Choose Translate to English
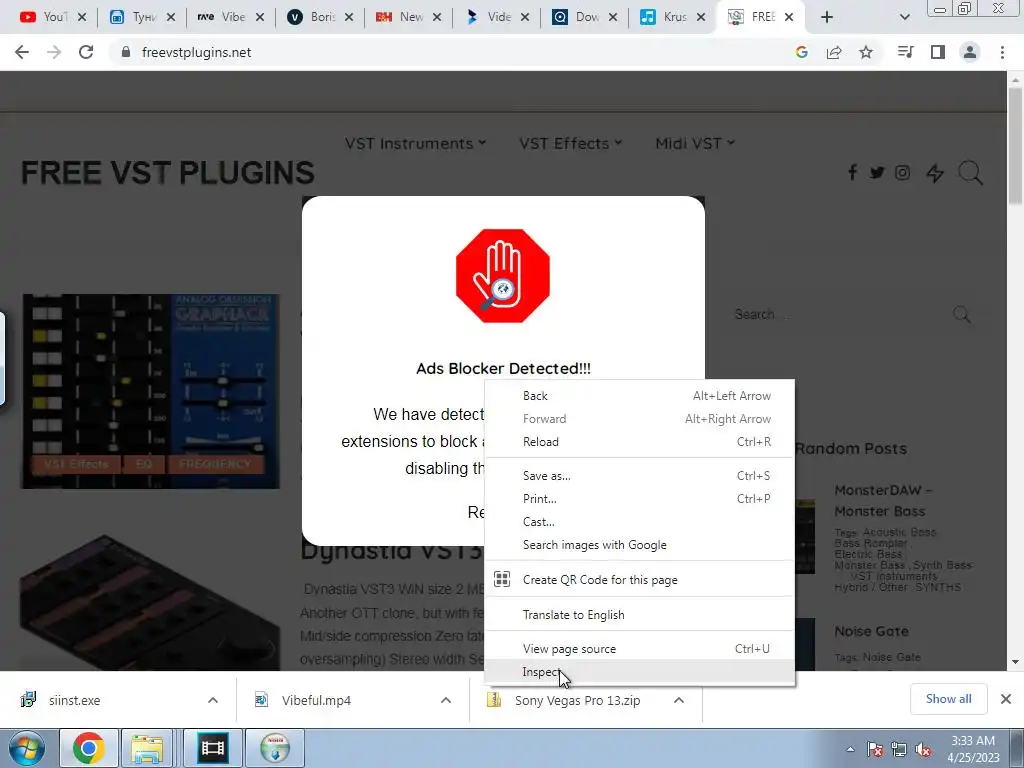This screenshot has height=768, width=1024. tap(639, 615)
